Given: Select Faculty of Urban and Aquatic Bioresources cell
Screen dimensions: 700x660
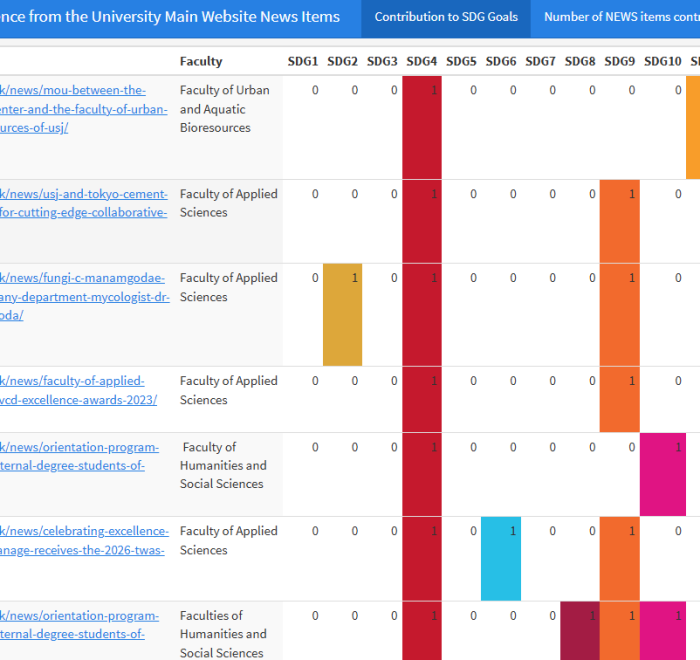Looking at the screenshot, I should coord(224,109).
